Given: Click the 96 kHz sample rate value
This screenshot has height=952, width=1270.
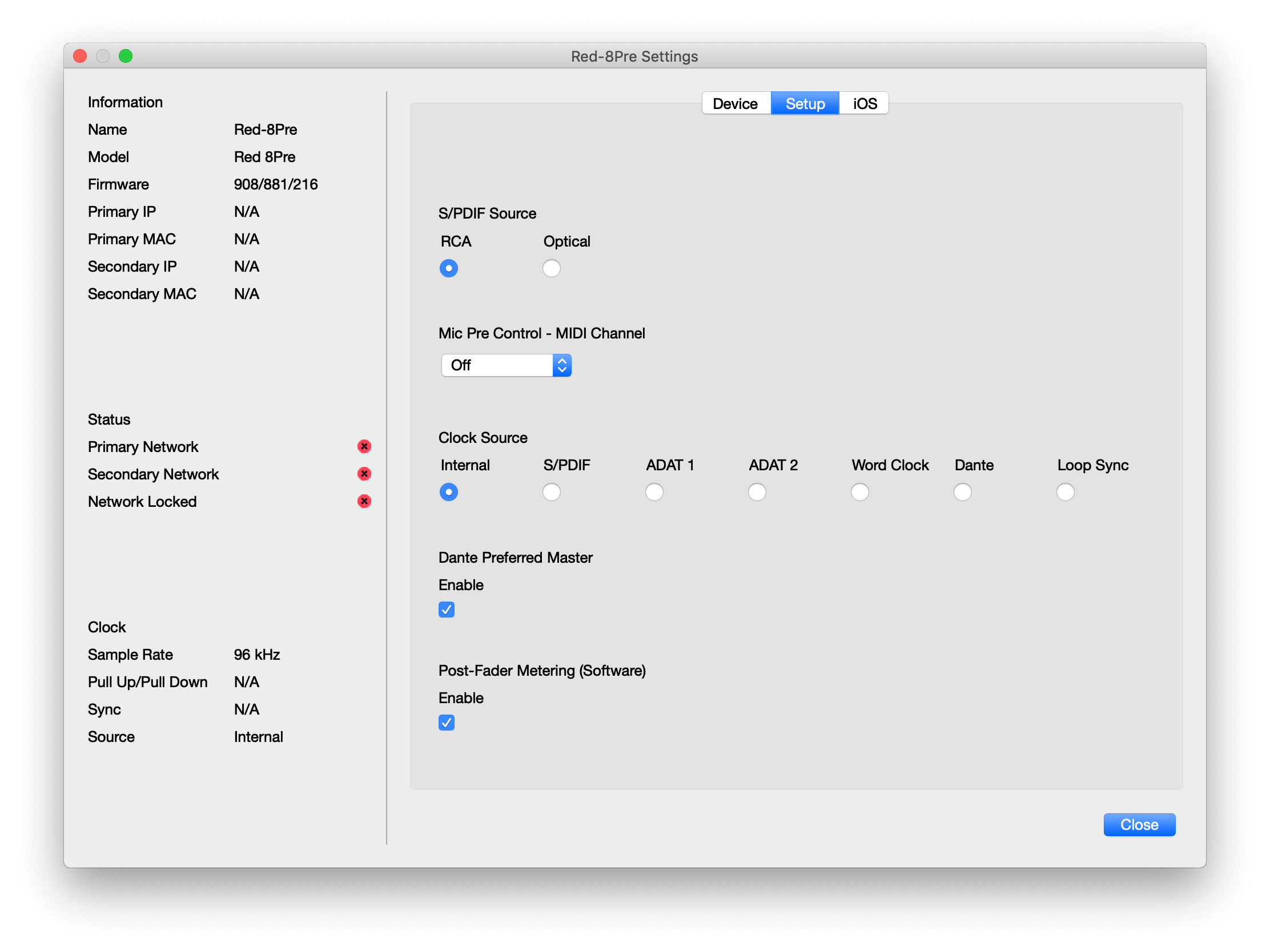Looking at the screenshot, I should point(256,655).
